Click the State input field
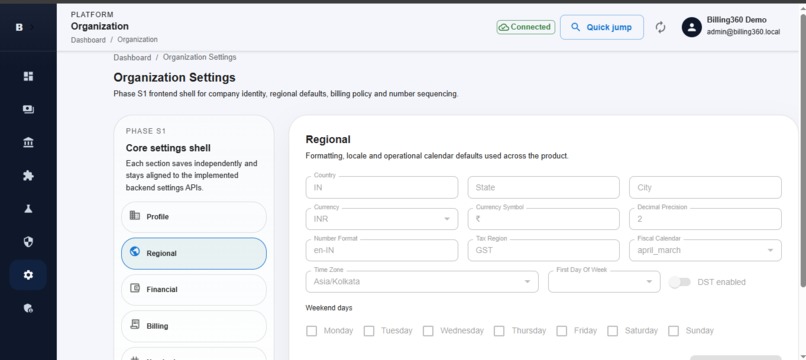This screenshot has height=360, width=806. pyautogui.click(x=543, y=187)
